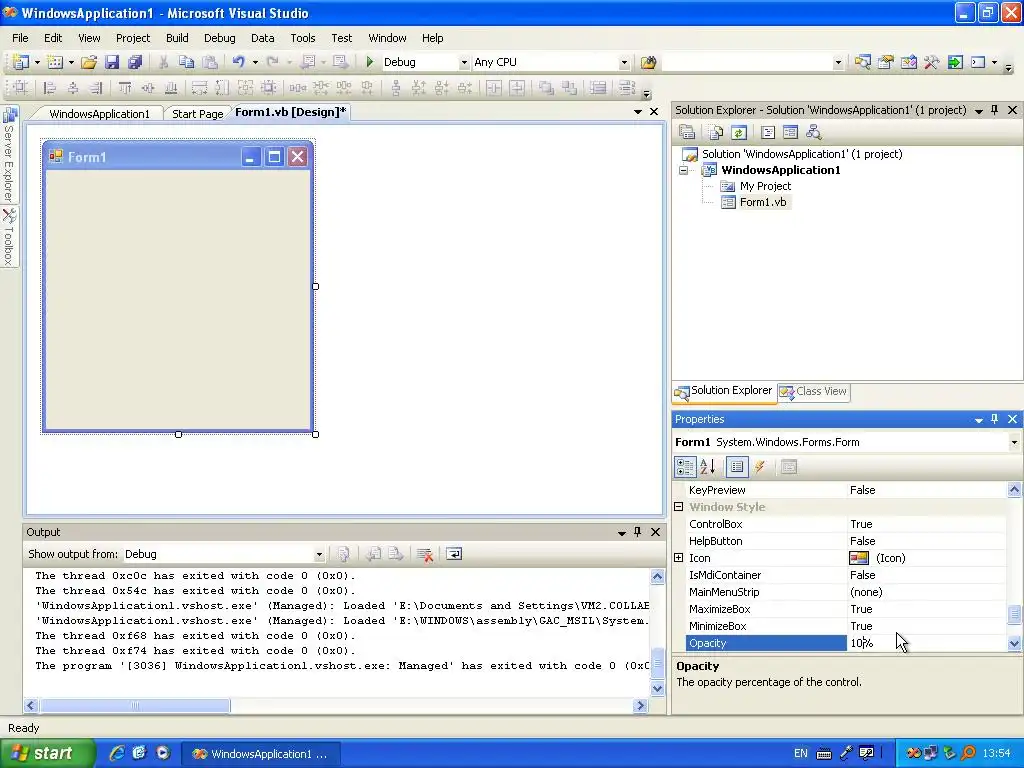This screenshot has width=1024, height=768.
Task: Click the Form1 title bar in designer
Action: (178, 157)
